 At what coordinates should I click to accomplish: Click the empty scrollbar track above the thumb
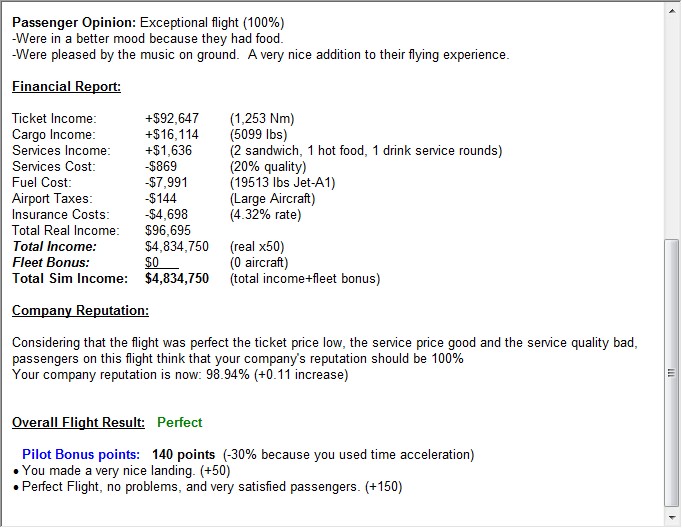point(672,128)
